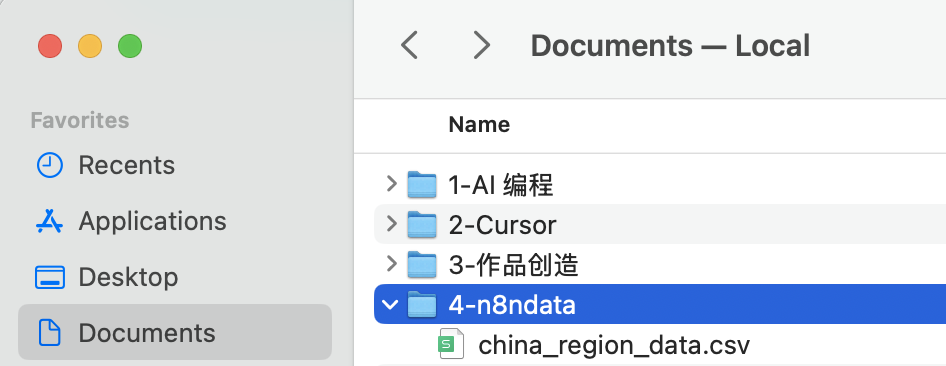
Task: Select the china_region_data.csv file name
Action: click(614, 345)
